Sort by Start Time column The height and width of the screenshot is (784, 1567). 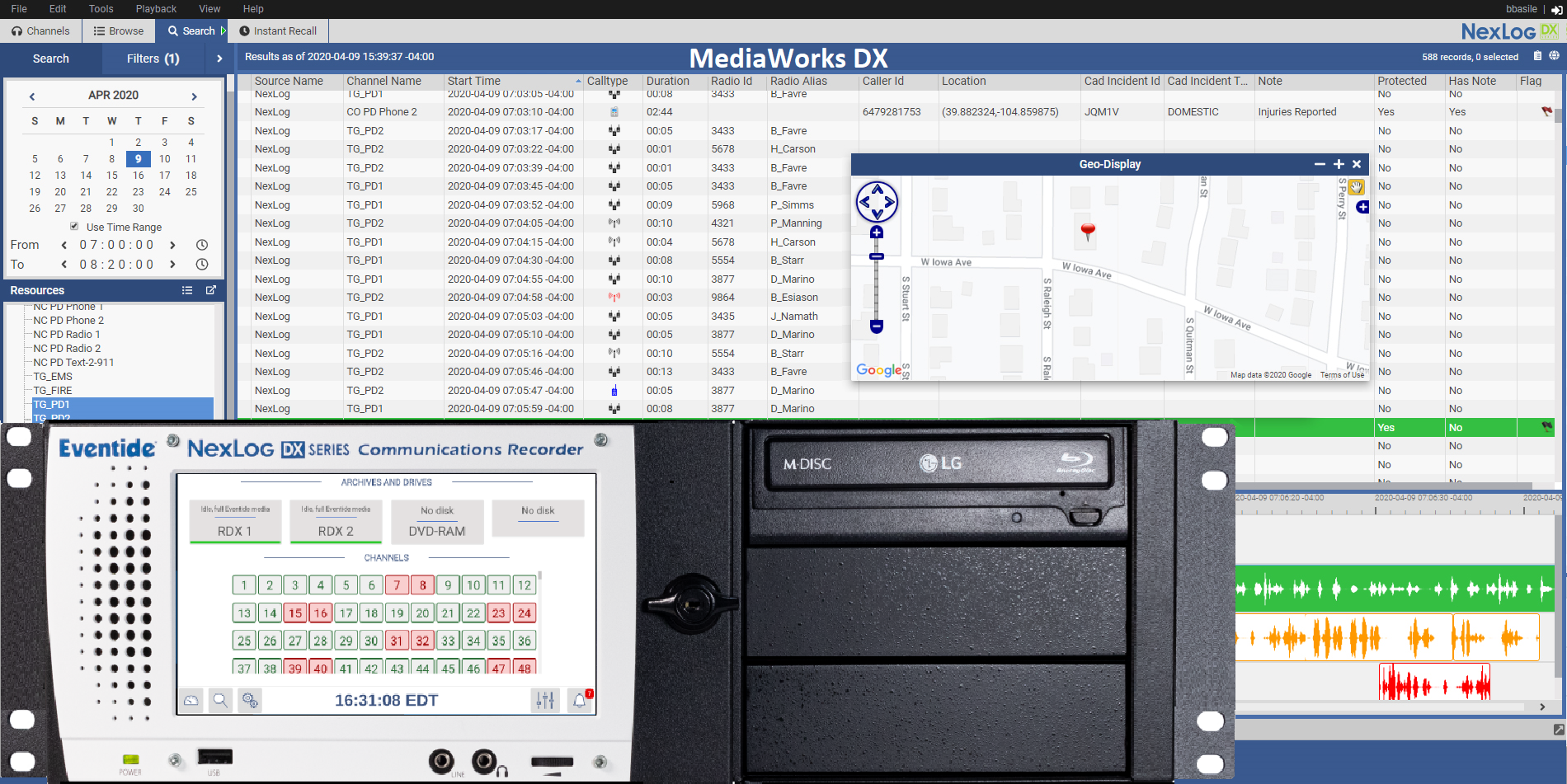(x=514, y=81)
